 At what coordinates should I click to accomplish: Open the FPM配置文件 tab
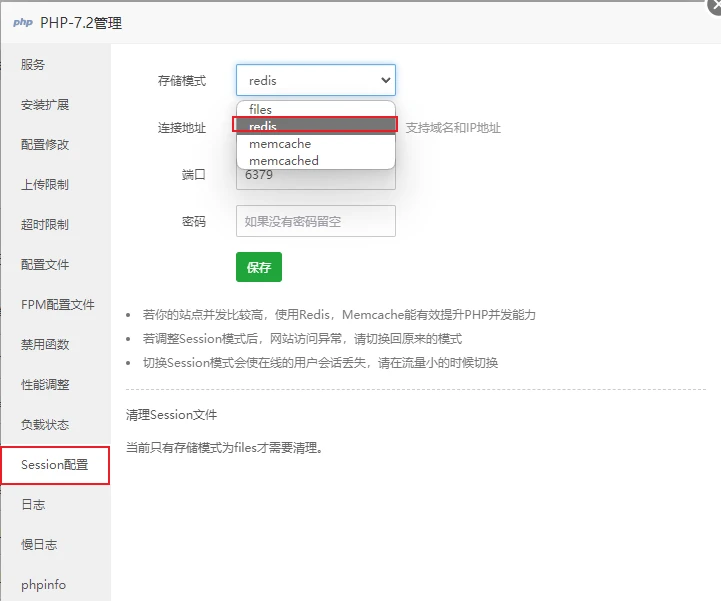(x=57, y=305)
